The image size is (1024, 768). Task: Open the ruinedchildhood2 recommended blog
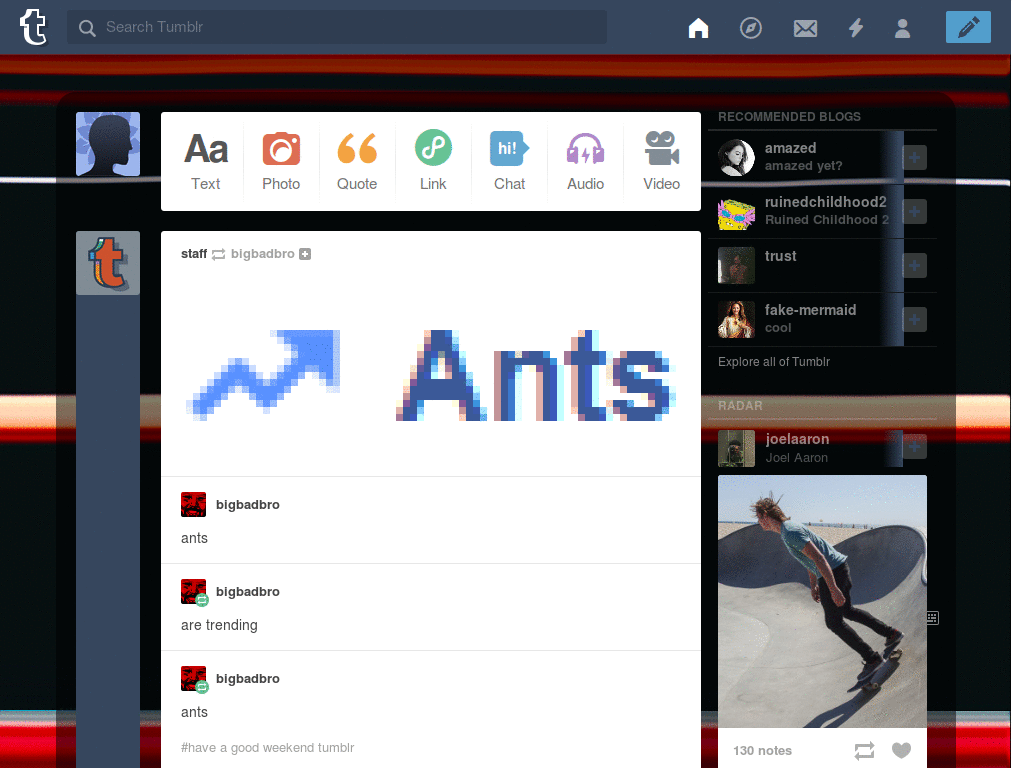pos(825,202)
